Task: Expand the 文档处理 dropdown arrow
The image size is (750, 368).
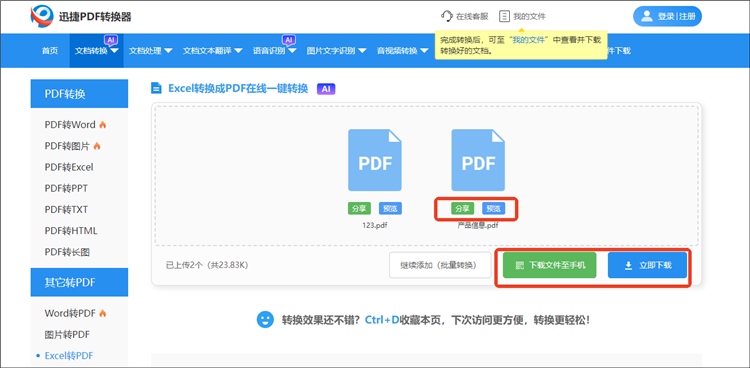Action: pos(168,51)
